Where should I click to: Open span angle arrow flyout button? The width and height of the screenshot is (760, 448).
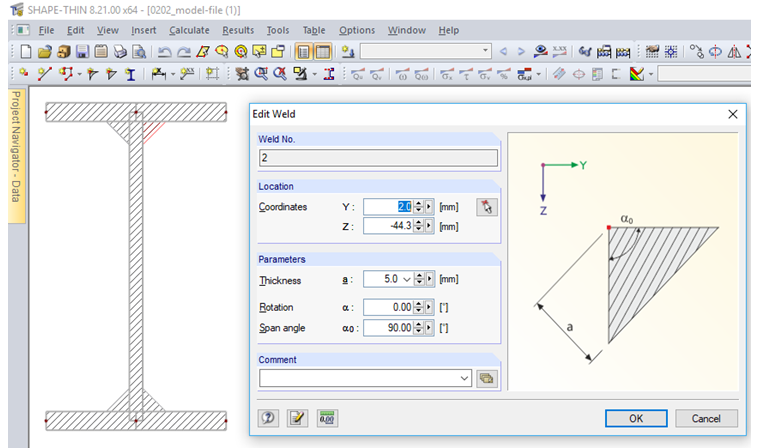click(x=429, y=328)
